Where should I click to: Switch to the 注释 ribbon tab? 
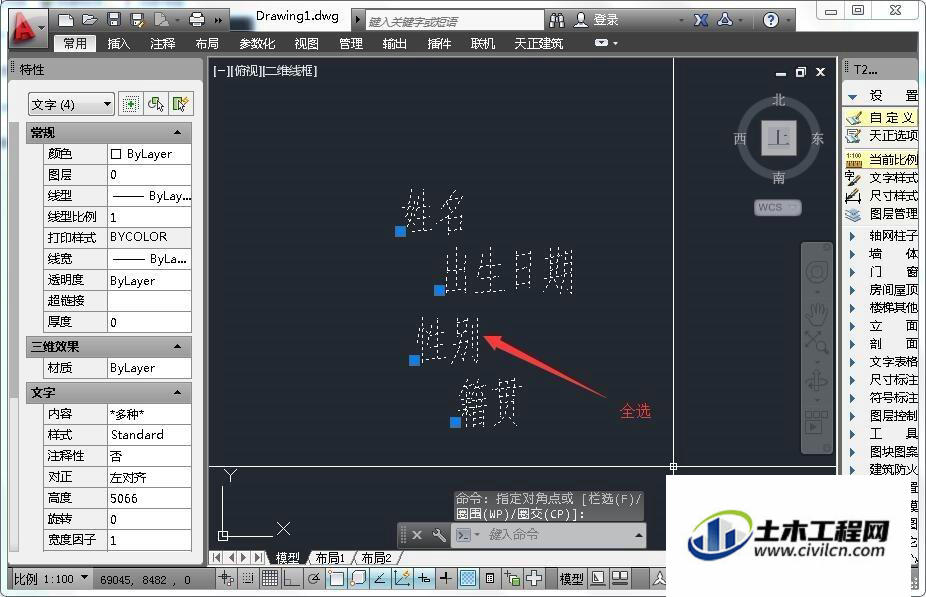click(162, 44)
